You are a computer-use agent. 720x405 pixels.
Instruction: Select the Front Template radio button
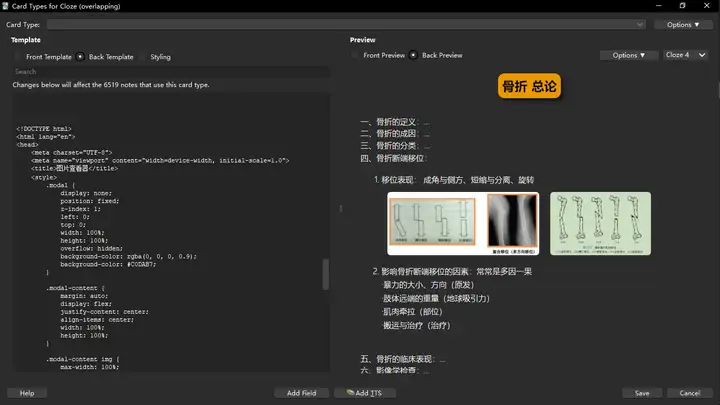[18, 57]
